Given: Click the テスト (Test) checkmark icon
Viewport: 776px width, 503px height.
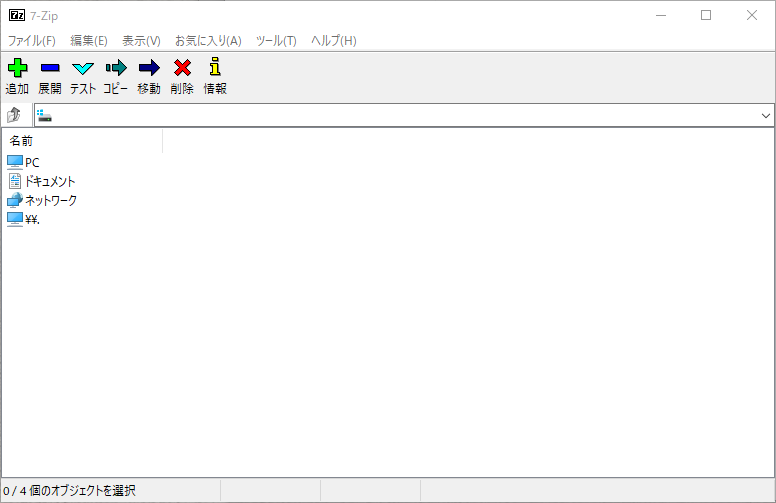Looking at the screenshot, I should tap(83, 69).
